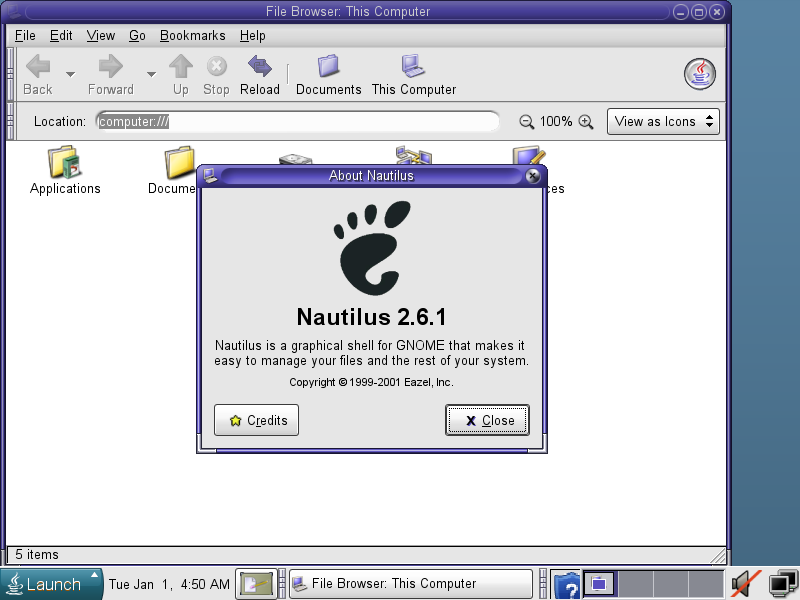The height and width of the screenshot is (600, 800).
Task: Switch to the third workspace
Action: pyautogui.click(x=670, y=584)
